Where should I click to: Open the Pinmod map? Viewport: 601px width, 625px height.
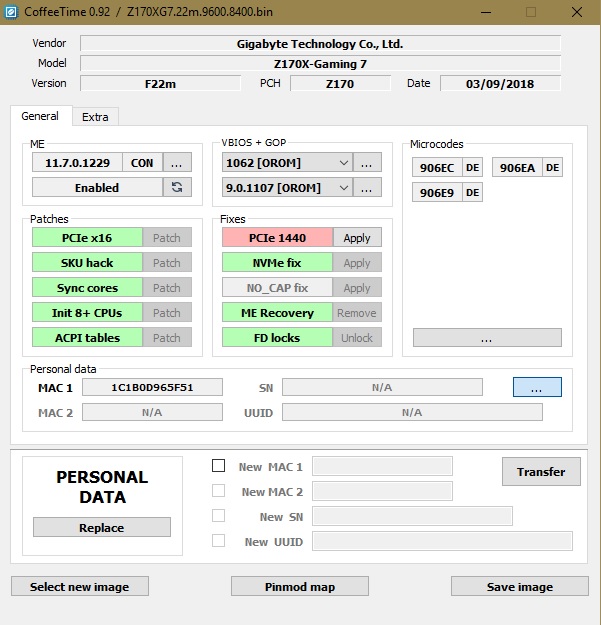pyautogui.click(x=300, y=586)
